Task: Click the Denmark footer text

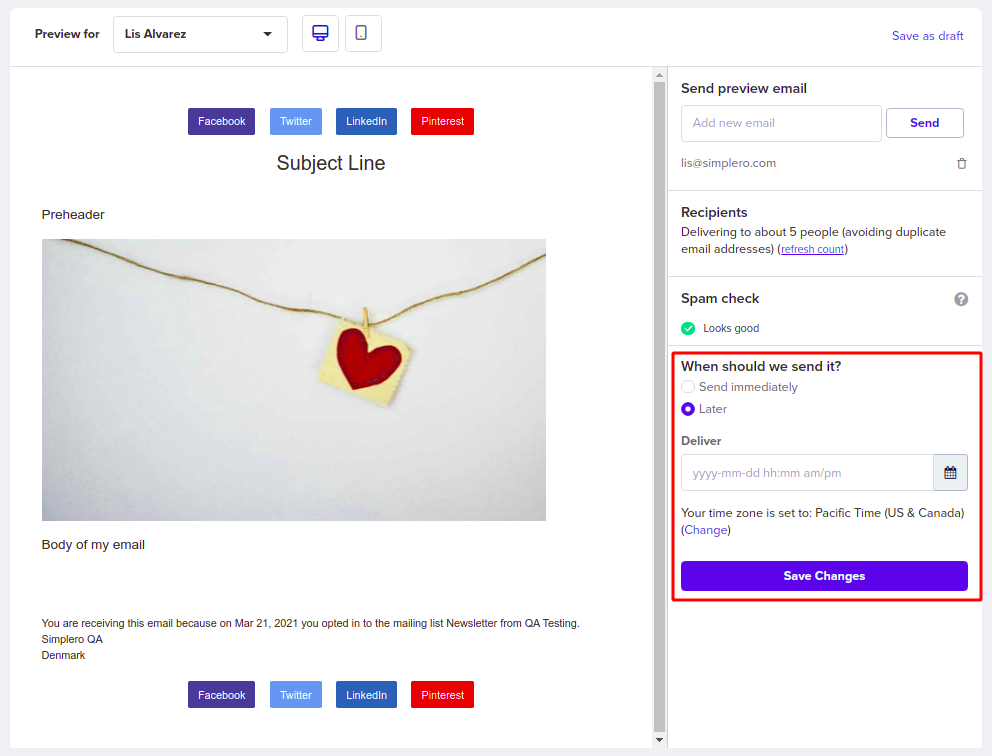Action: click(63, 655)
